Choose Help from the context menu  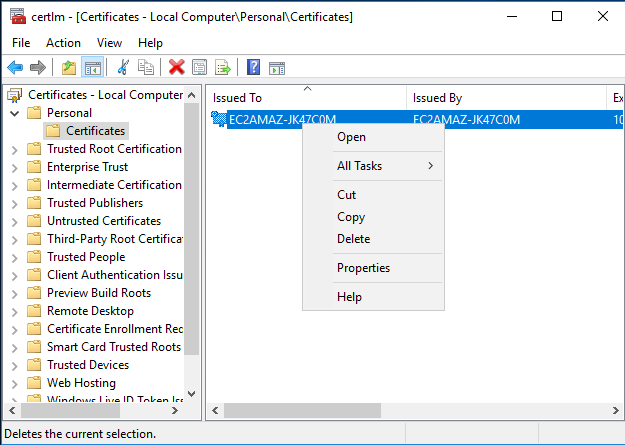[373, 297]
